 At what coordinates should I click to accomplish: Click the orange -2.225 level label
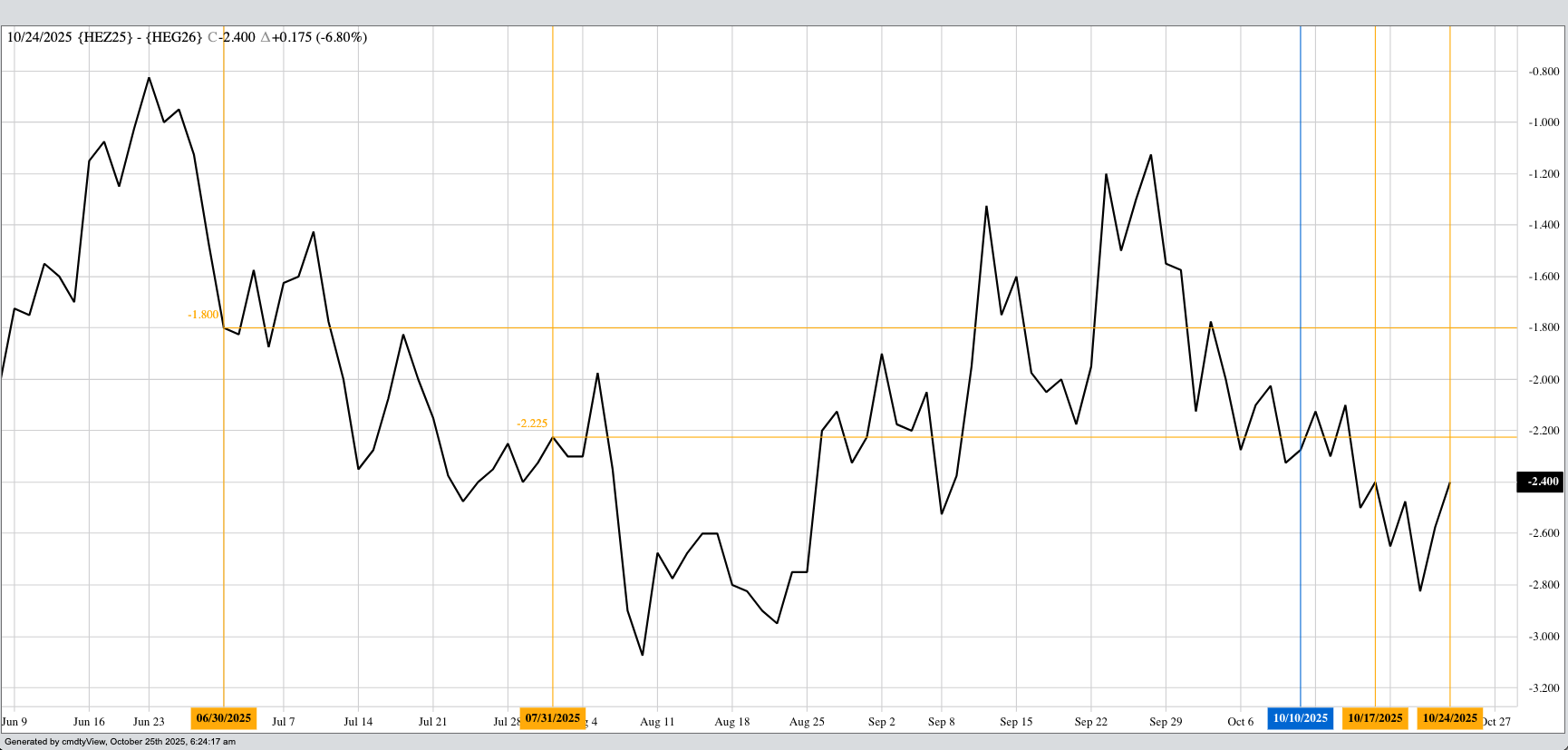point(532,424)
